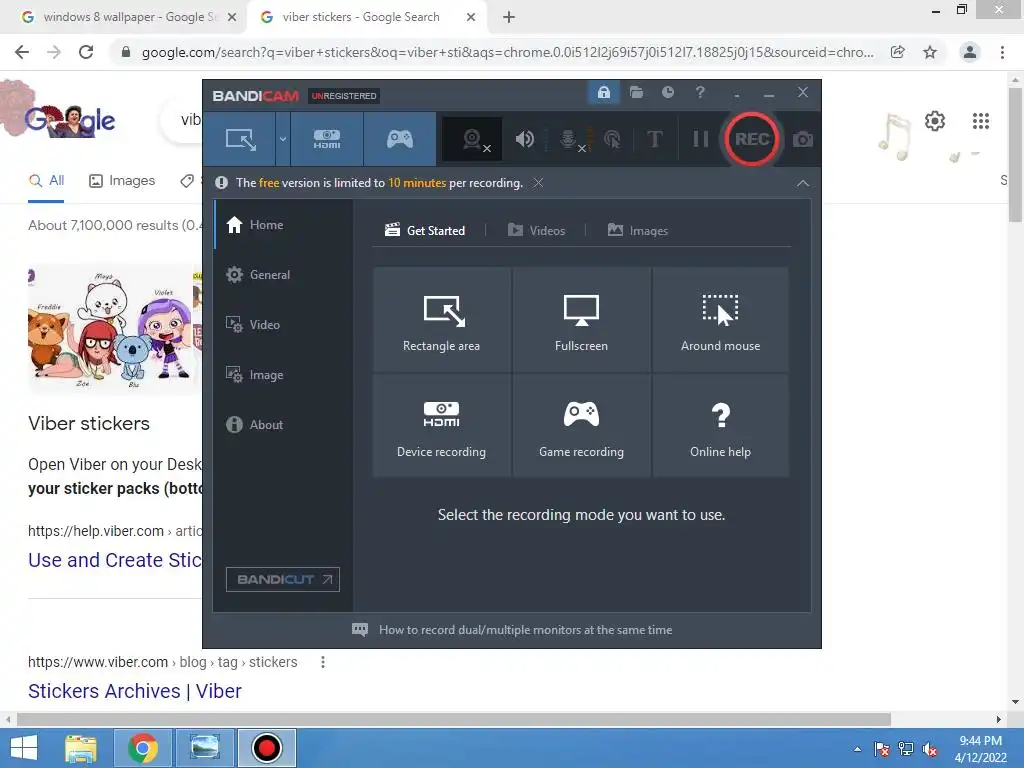Screen dimensions: 1024x768
Task: Choose the Fullscreen recording tile
Action: [x=581, y=320]
